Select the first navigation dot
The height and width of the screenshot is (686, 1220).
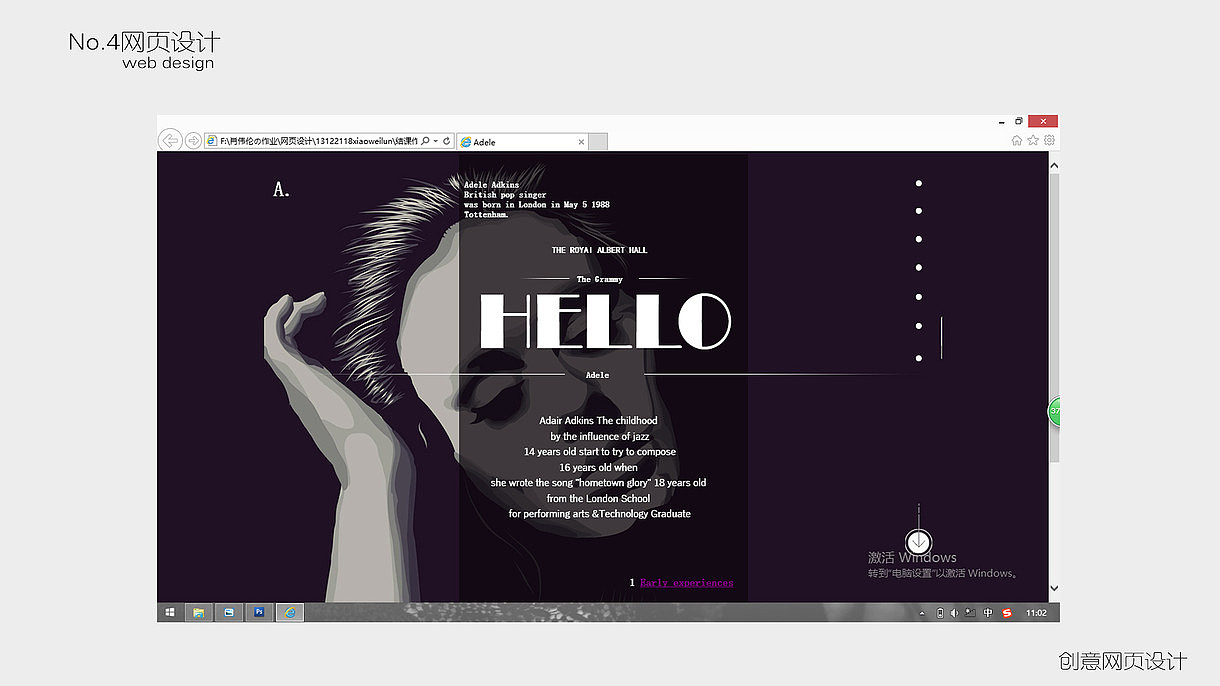(x=919, y=183)
